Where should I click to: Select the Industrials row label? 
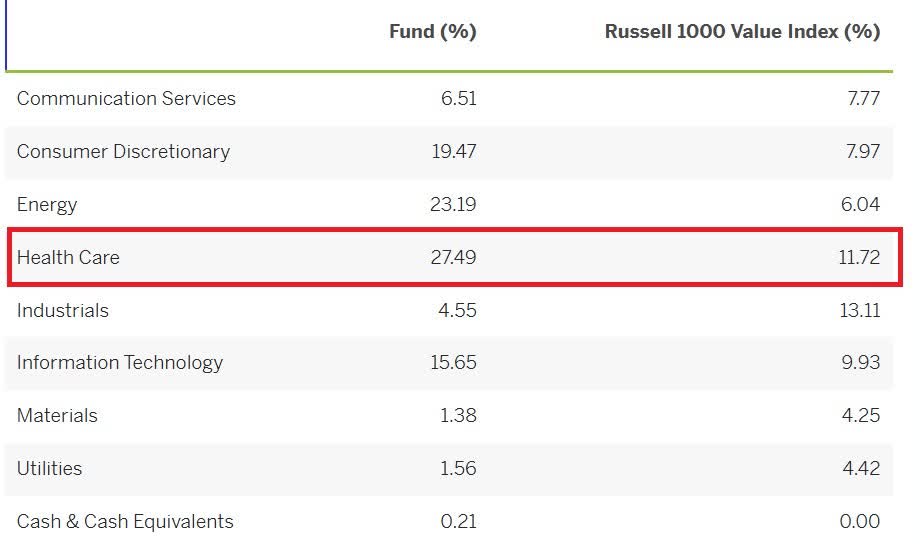pyautogui.click(x=63, y=310)
